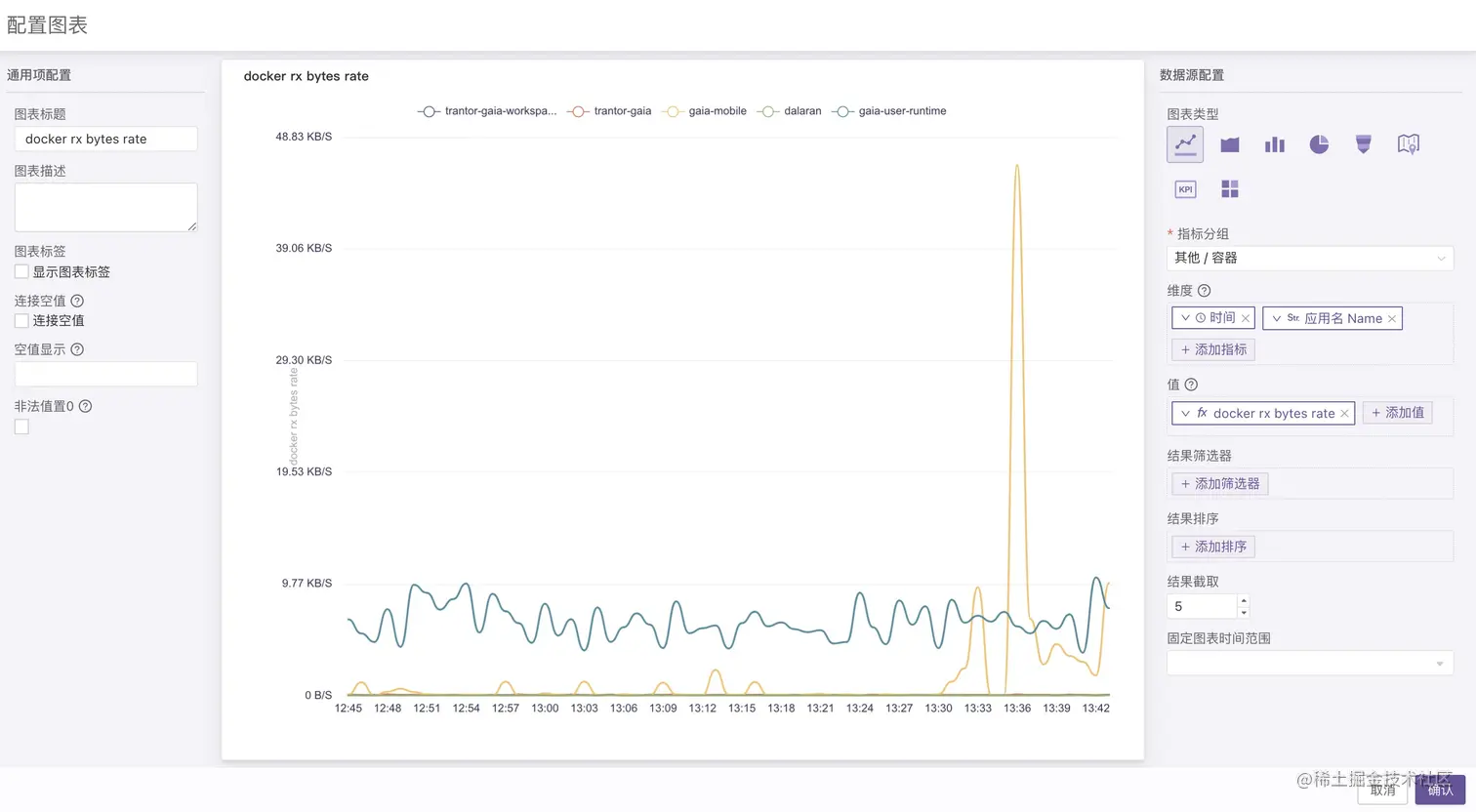Toggle dalaran series in chart legend
Image resolution: width=1476 pixels, height=812 pixels.
tap(790, 111)
